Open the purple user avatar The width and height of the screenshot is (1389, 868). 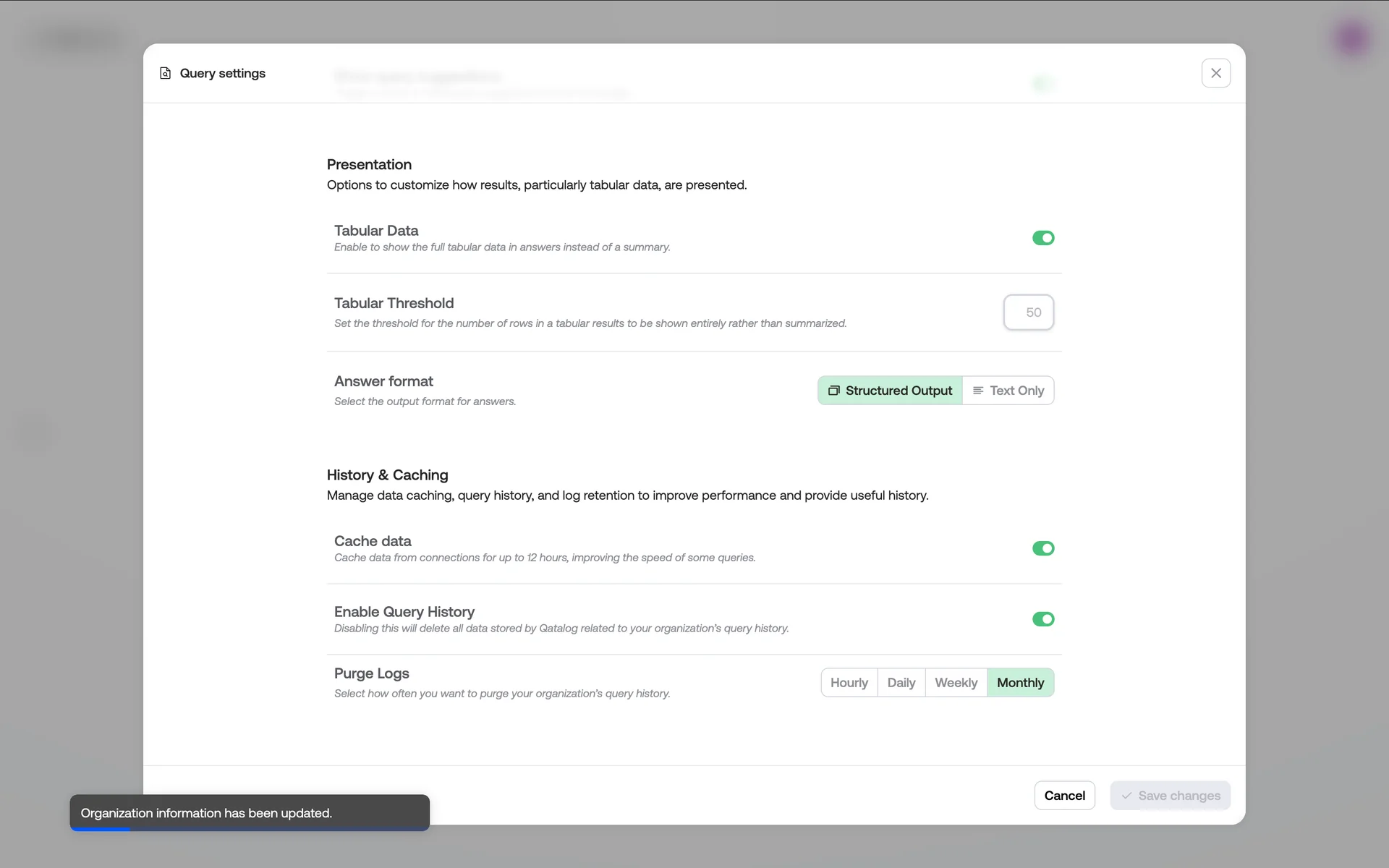click(x=1351, y=38)
